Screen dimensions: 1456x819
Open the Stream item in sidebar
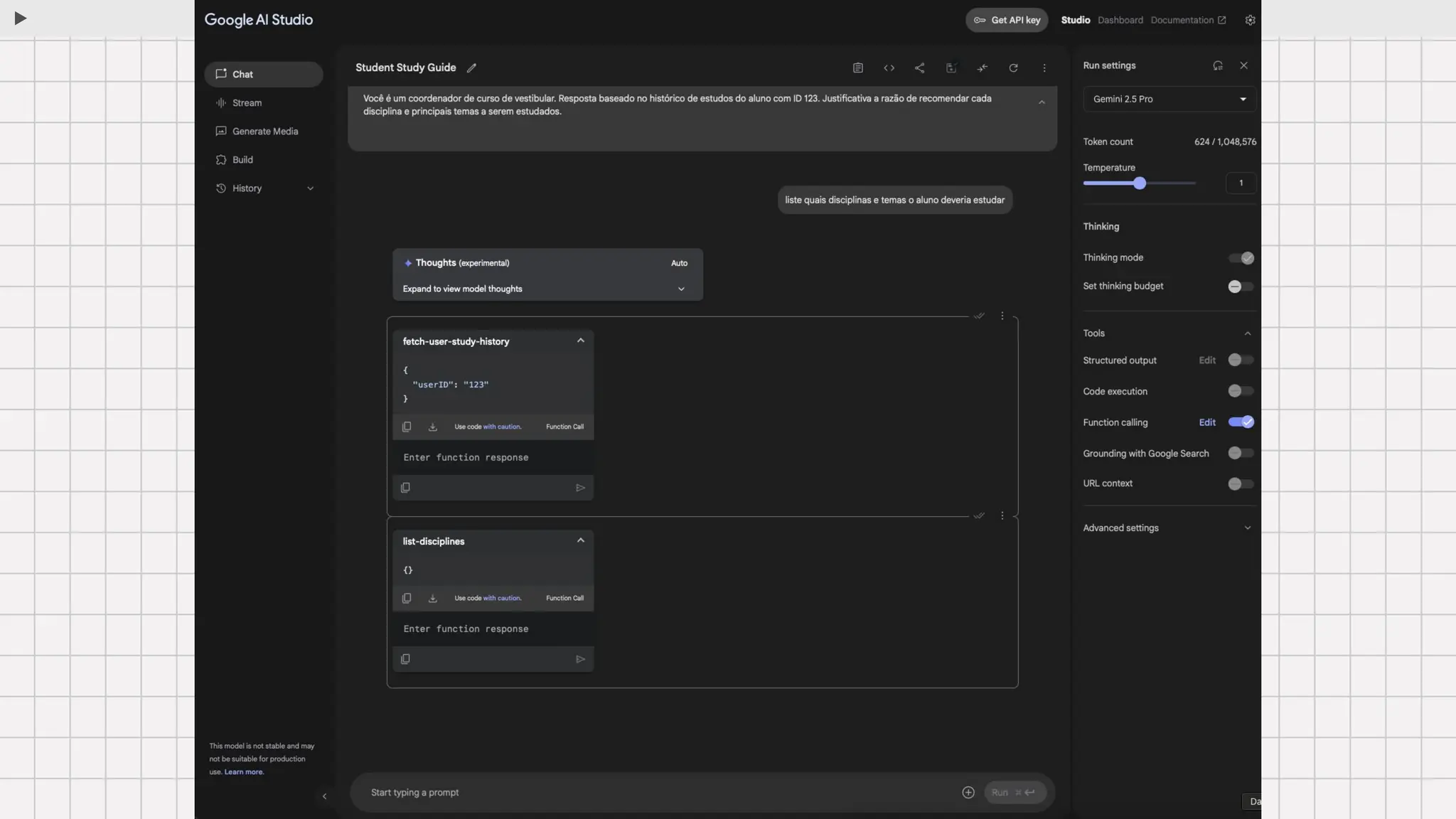click(247, 103)
